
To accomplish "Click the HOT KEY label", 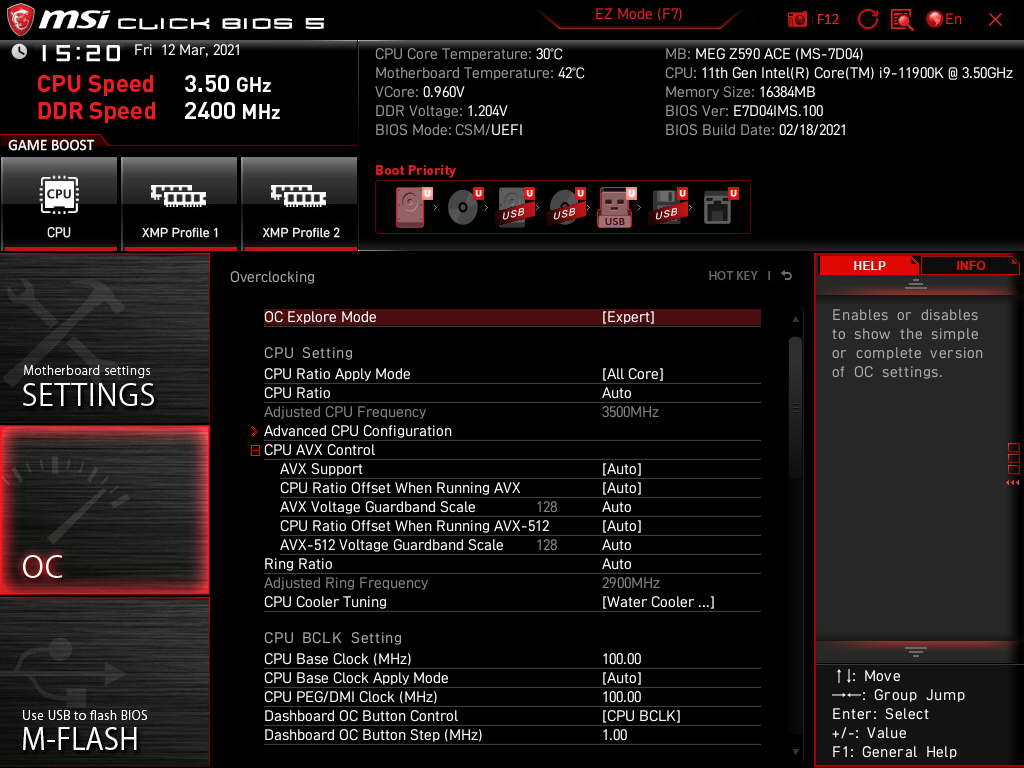I will (x=733, y=276).
